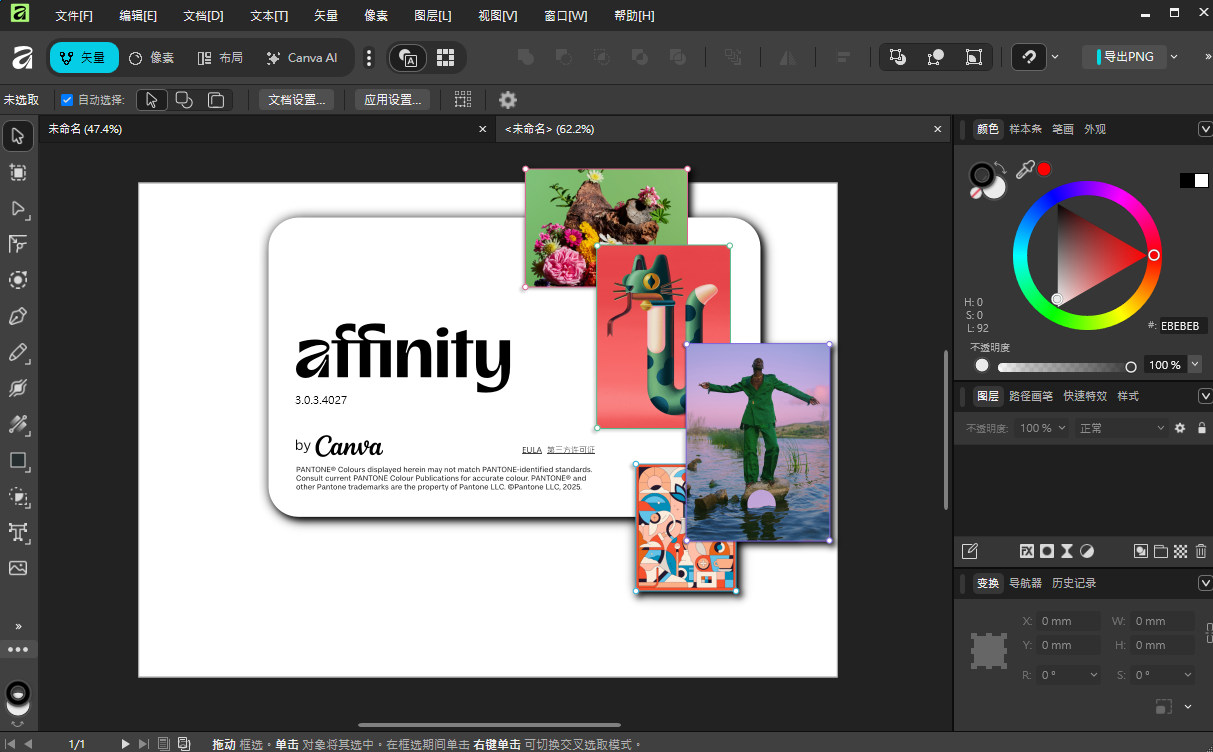Open the blend mode 正常 dropdown
This screenshot has width=1213, height=752.
pyautogui.click(x=1121, y=428)
